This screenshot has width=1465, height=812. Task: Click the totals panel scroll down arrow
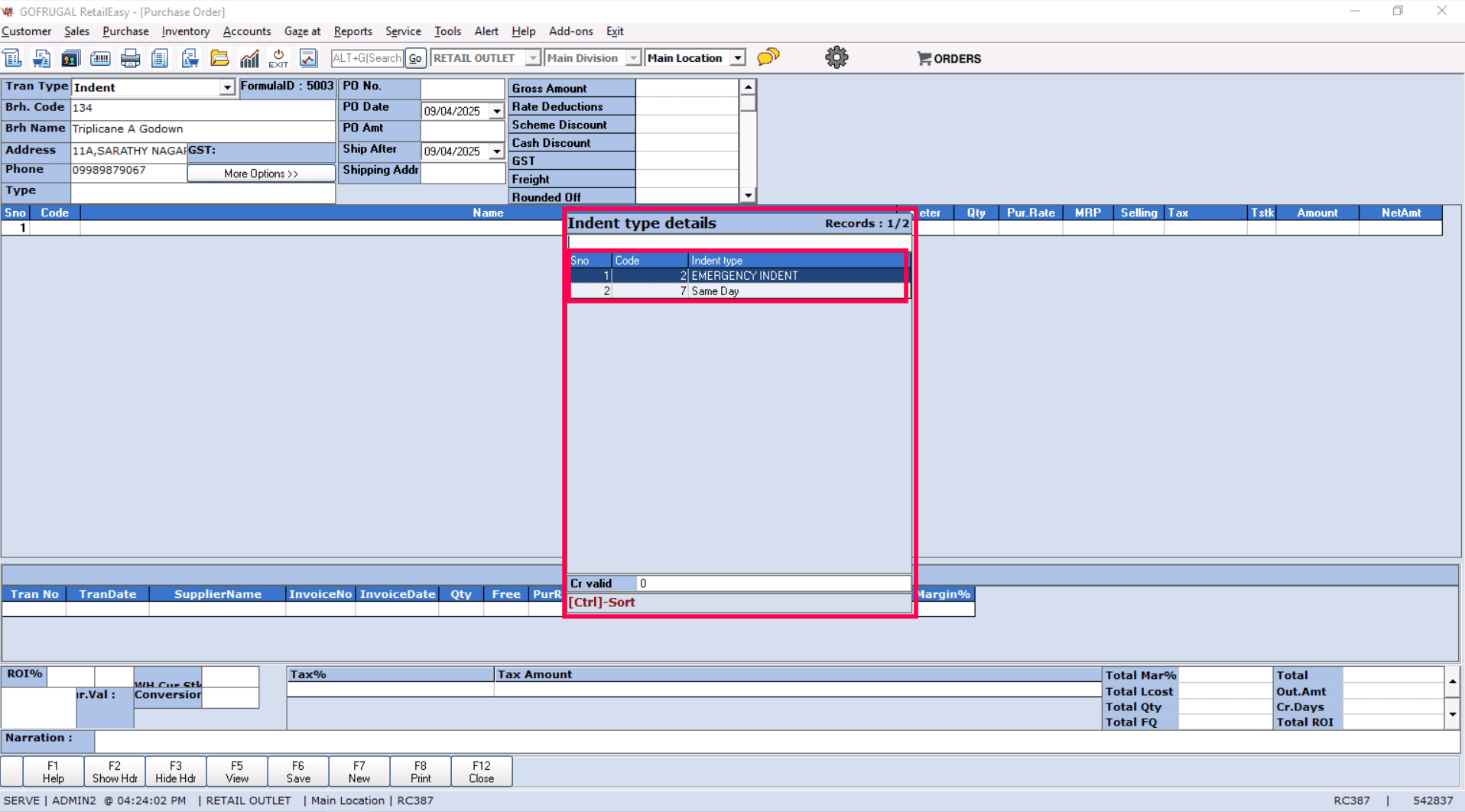[x=1452, y=715]
